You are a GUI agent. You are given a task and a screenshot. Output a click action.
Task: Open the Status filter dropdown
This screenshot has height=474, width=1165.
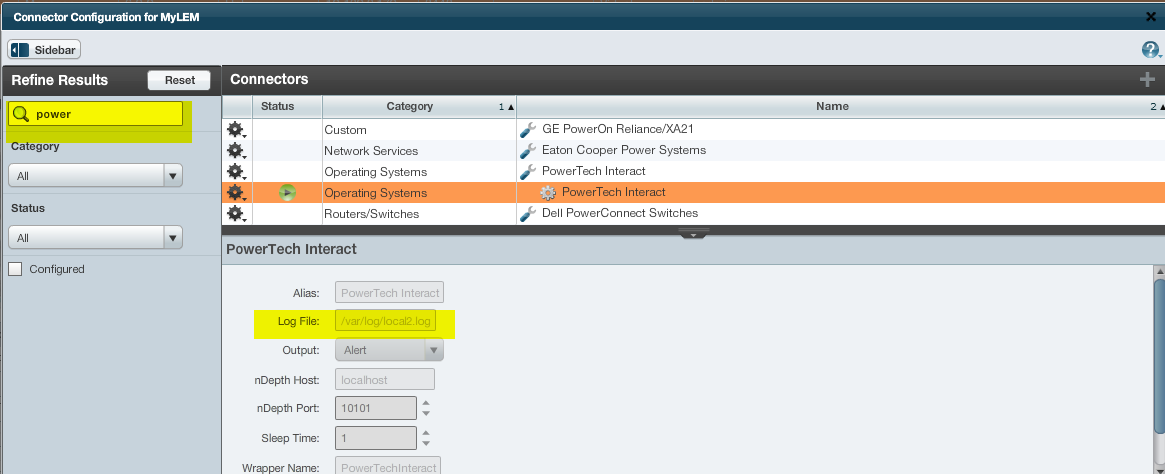pos(95,238)
